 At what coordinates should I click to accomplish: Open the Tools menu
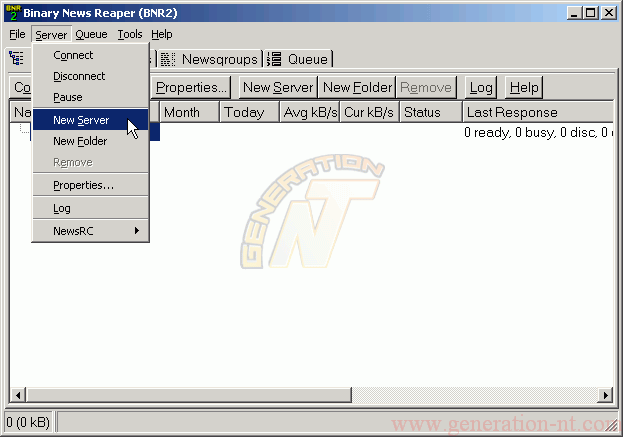click(x=130, y=35)
